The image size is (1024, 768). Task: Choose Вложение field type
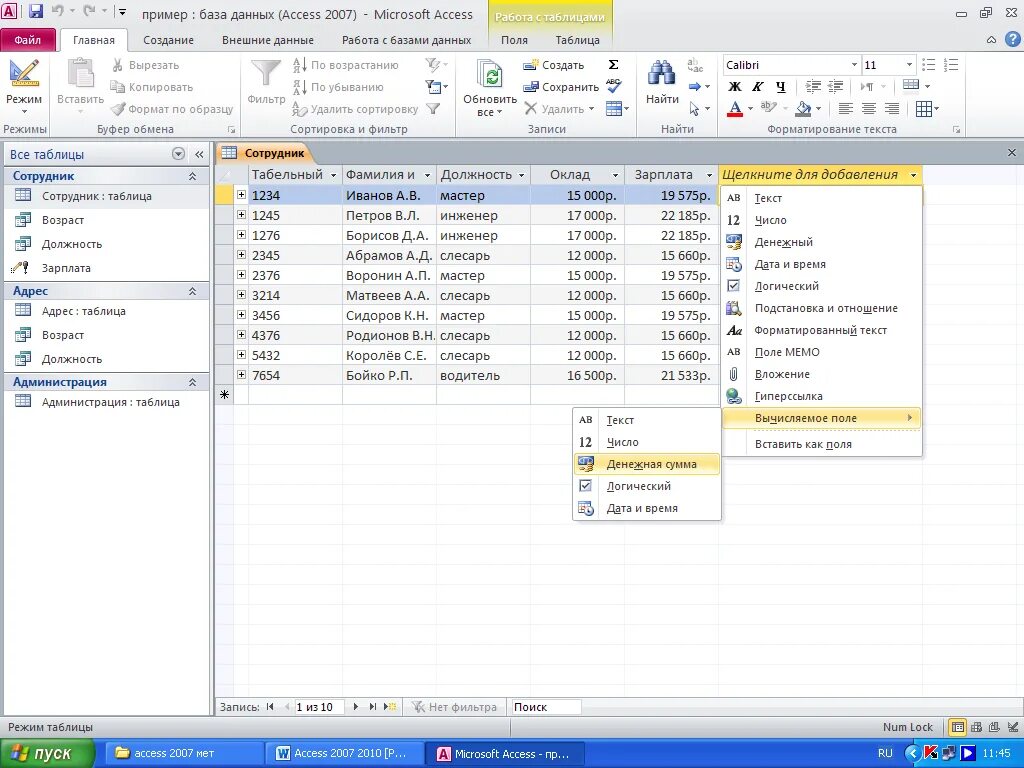(x=822, y=374)
